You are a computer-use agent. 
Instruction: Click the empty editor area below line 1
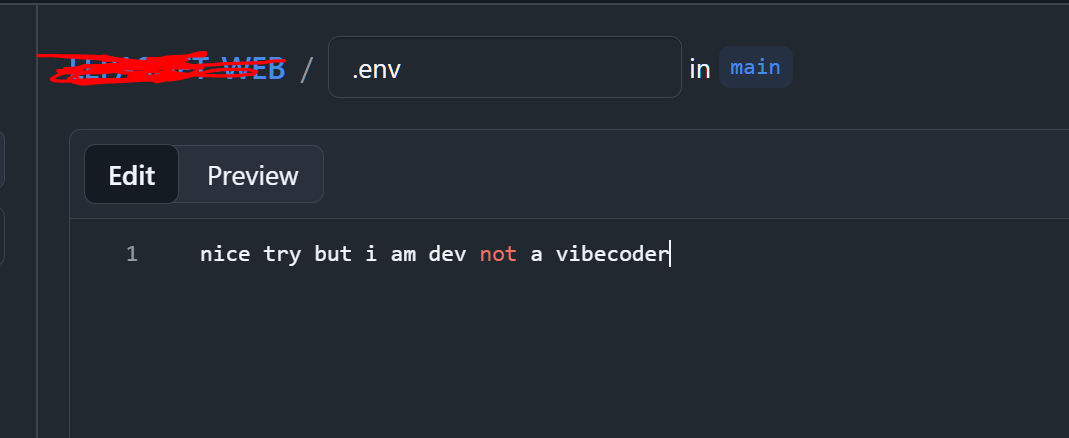click(560, 350)
